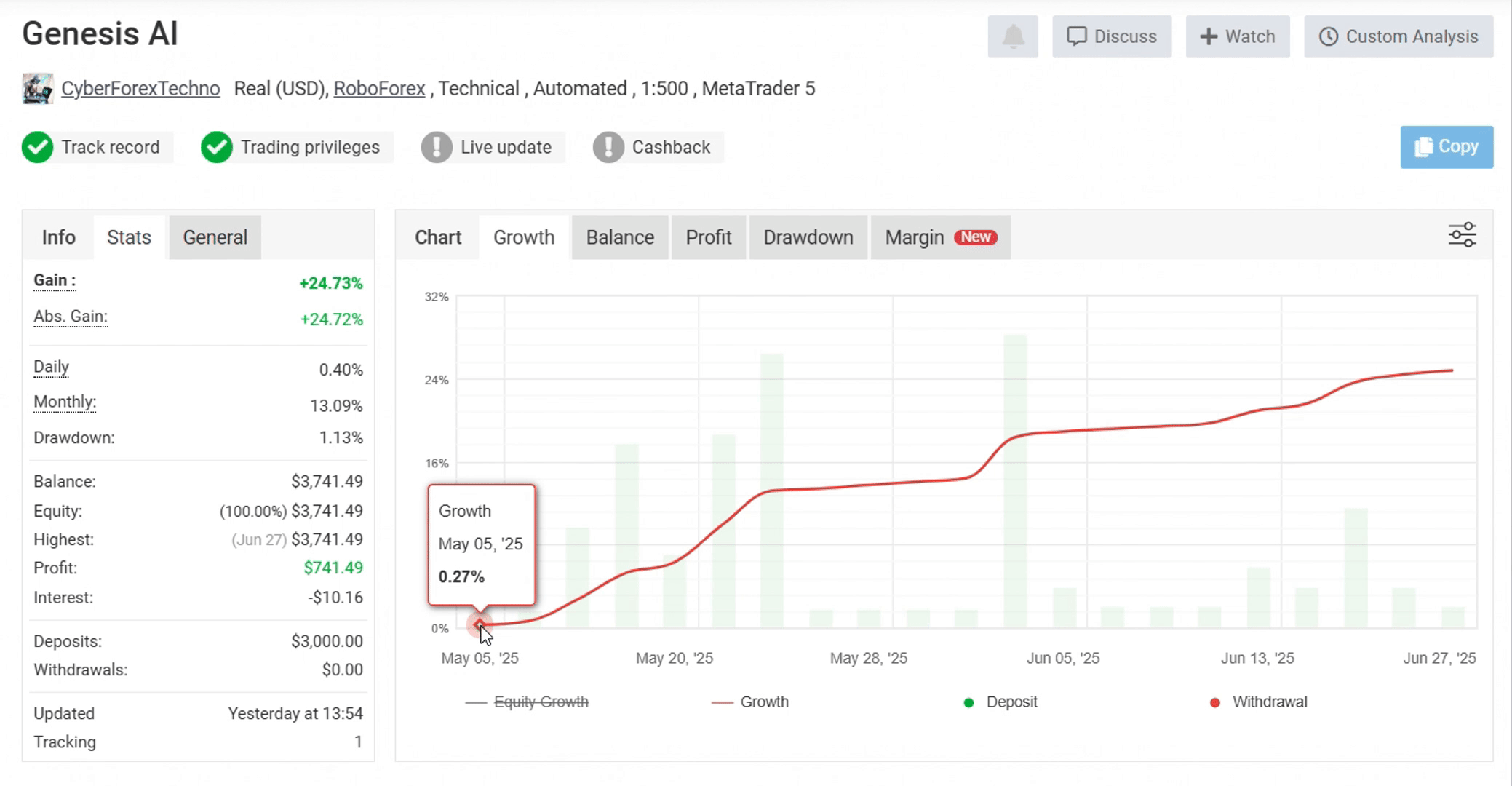Click the -$10.16 interest value

(x=335, y=598)
